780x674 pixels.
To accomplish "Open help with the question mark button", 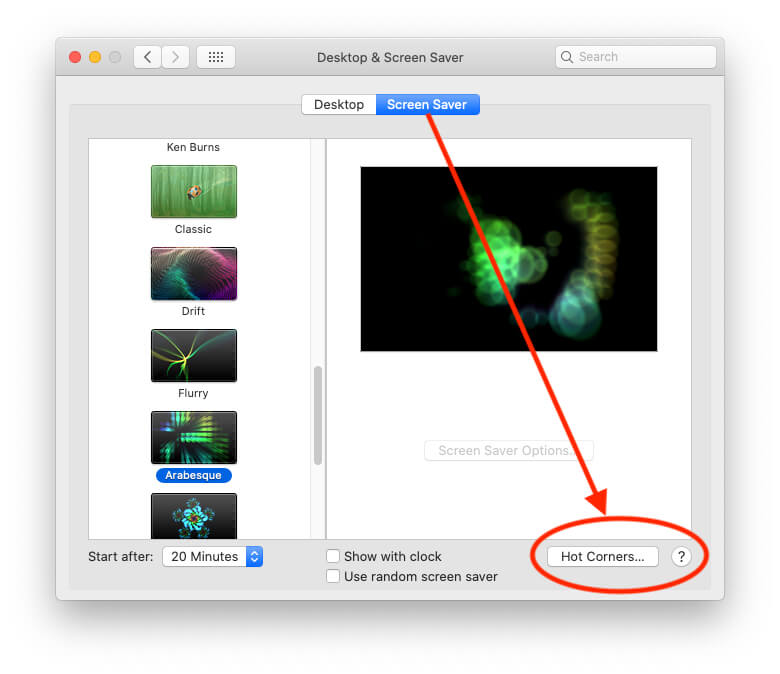I will coord(681,556).
